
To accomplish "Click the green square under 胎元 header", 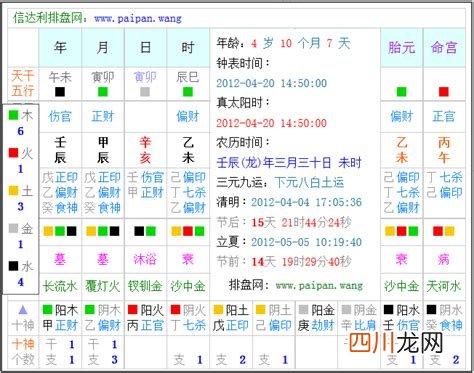I will (401, 92).
